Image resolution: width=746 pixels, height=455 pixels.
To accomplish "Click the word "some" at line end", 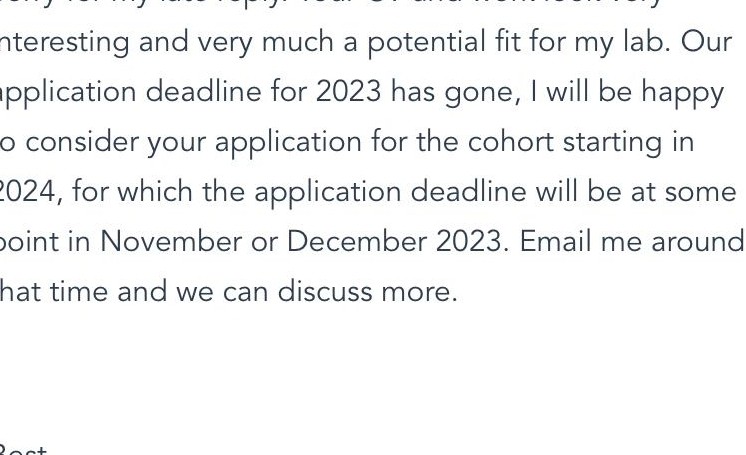I will tap(700, 194).
